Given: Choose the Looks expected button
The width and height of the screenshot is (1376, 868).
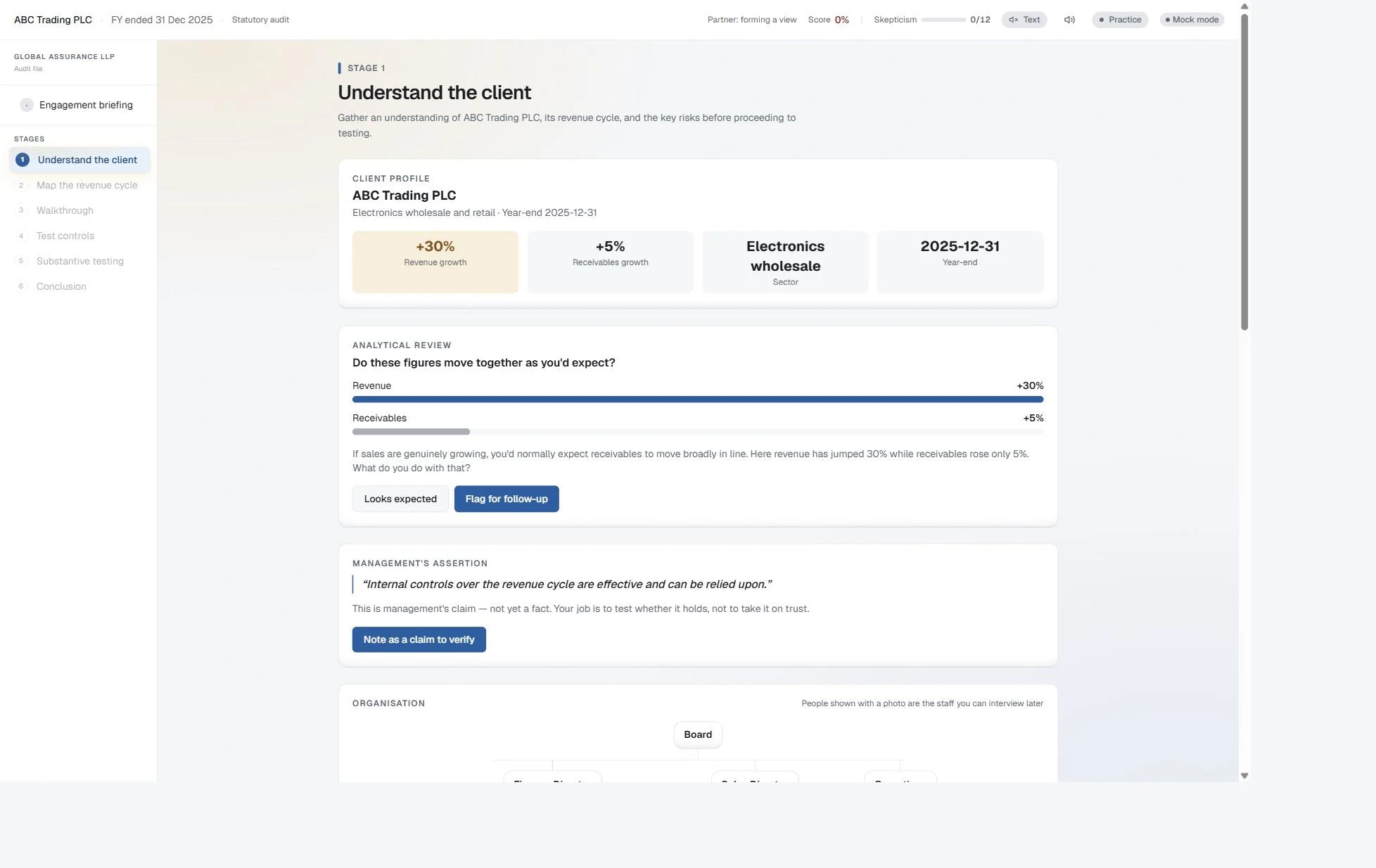Looking at the screenshot, I should 400,499.
